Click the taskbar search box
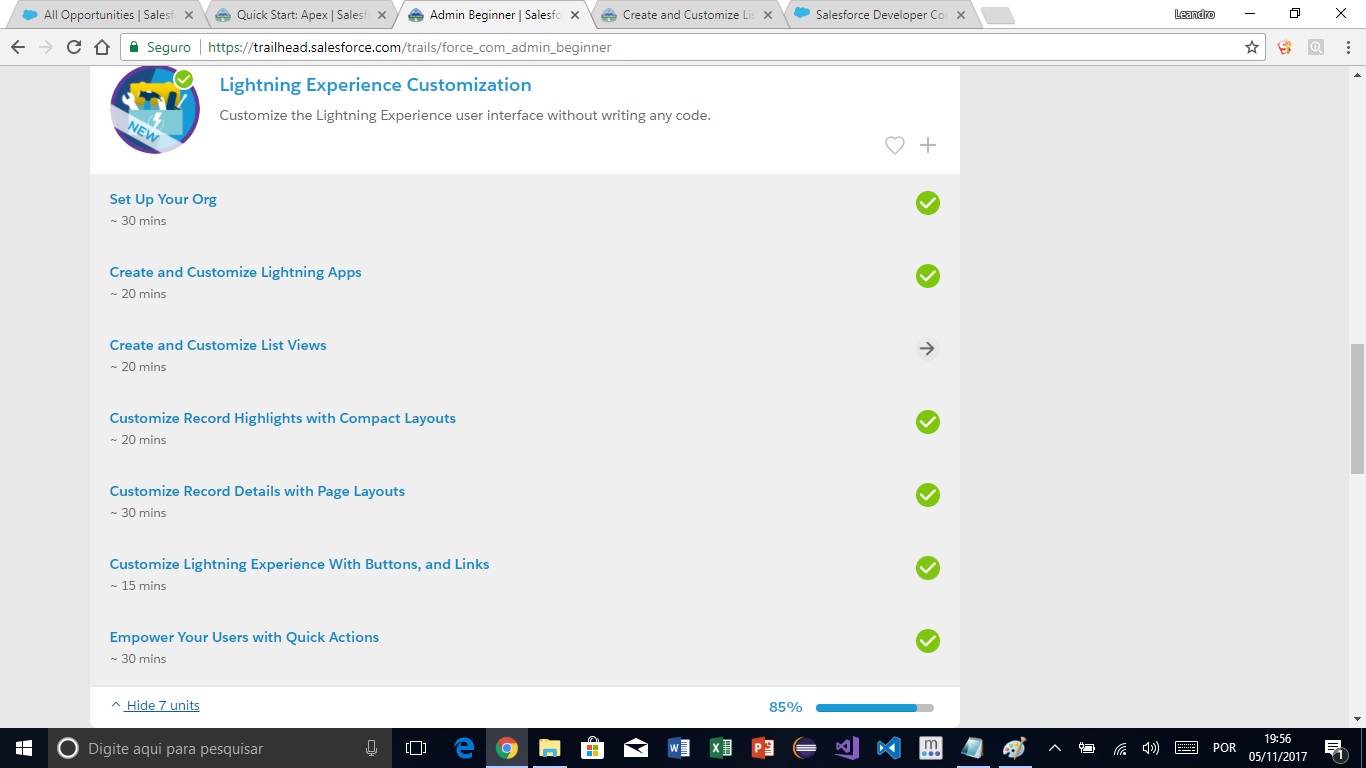 click(220, 748)
